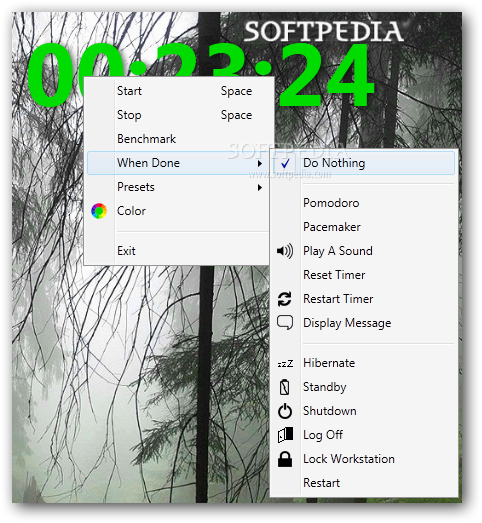Choose Restart Timer when done
The width and height of the screenshot is (482, 523).
tap(364, 299)
